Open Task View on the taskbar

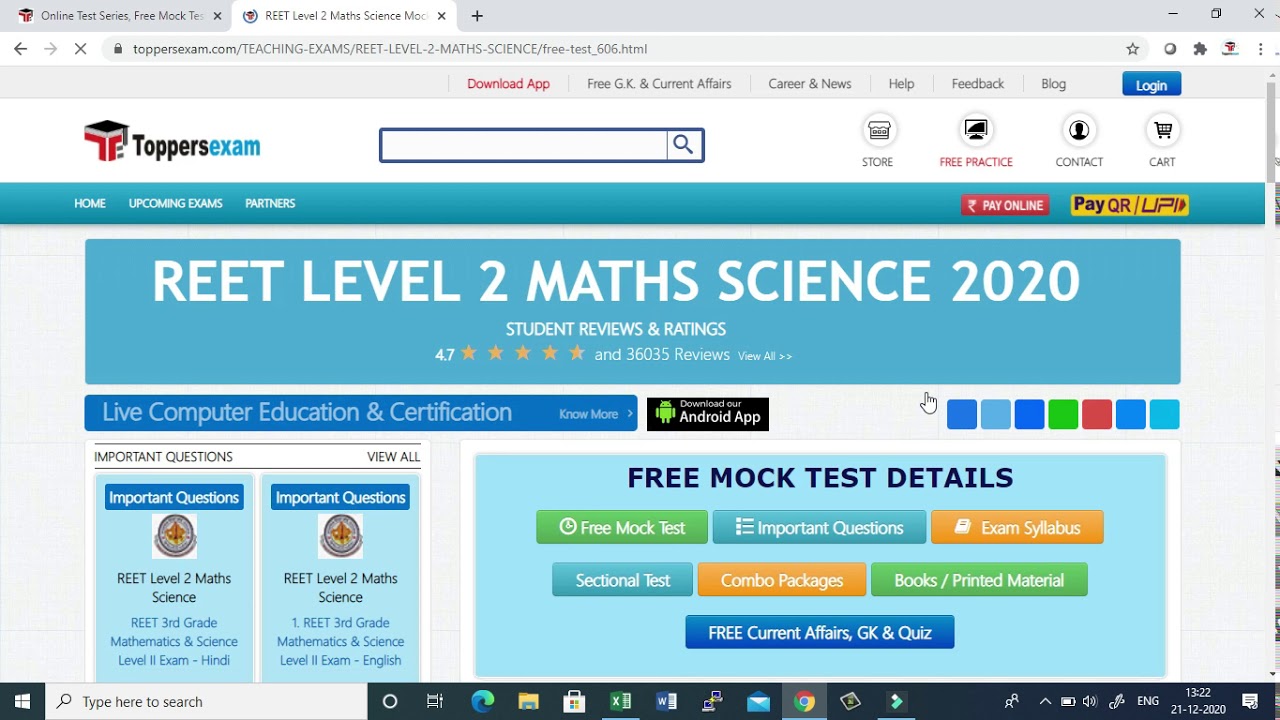[435, 701]
